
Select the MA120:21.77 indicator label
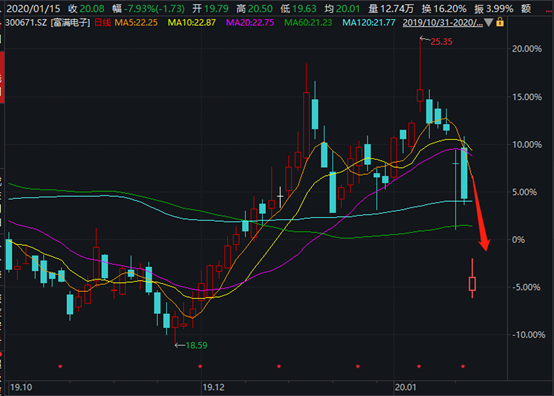coord(369,23)
